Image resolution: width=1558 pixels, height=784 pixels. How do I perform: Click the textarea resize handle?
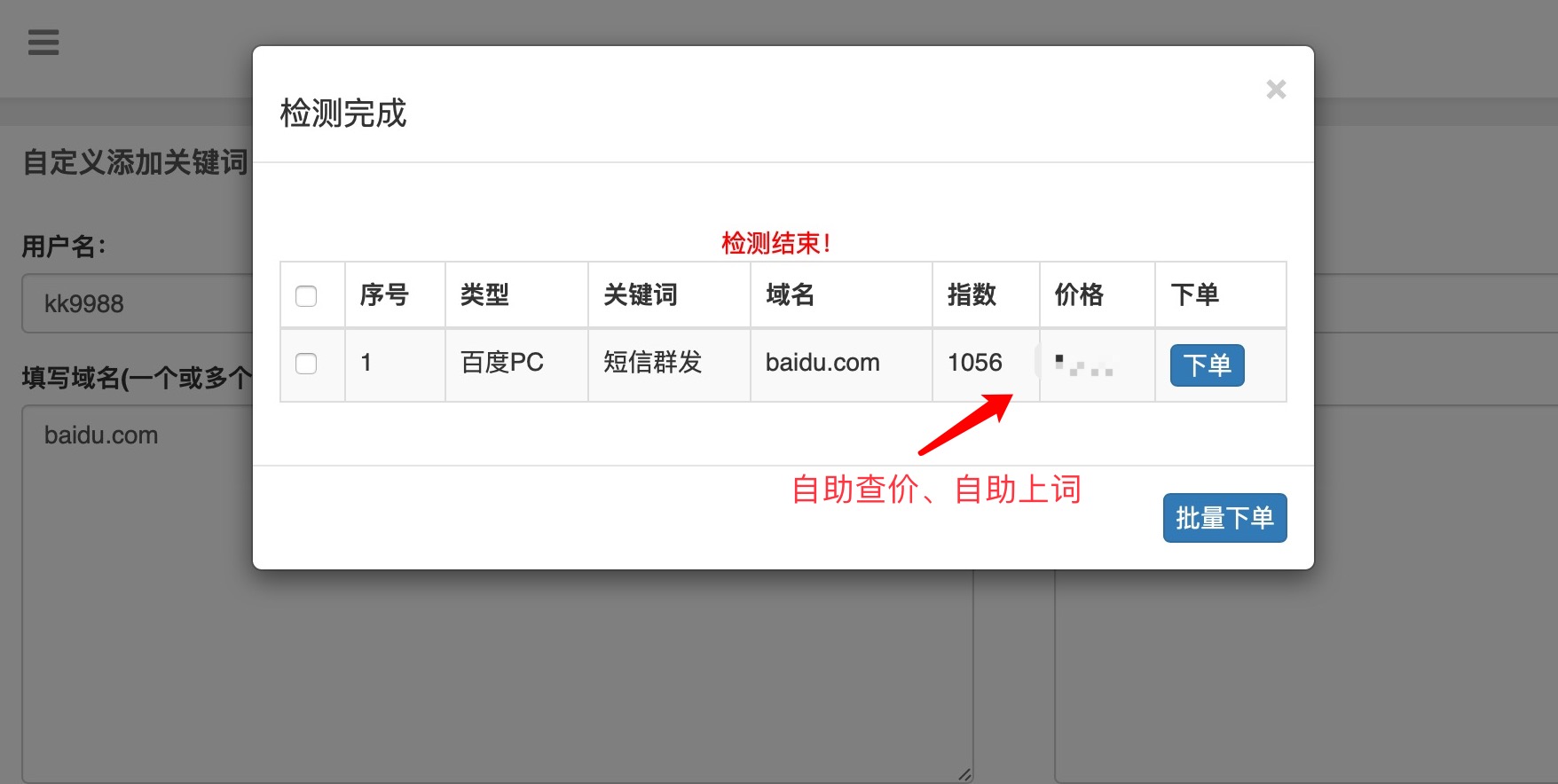(964, 774)
